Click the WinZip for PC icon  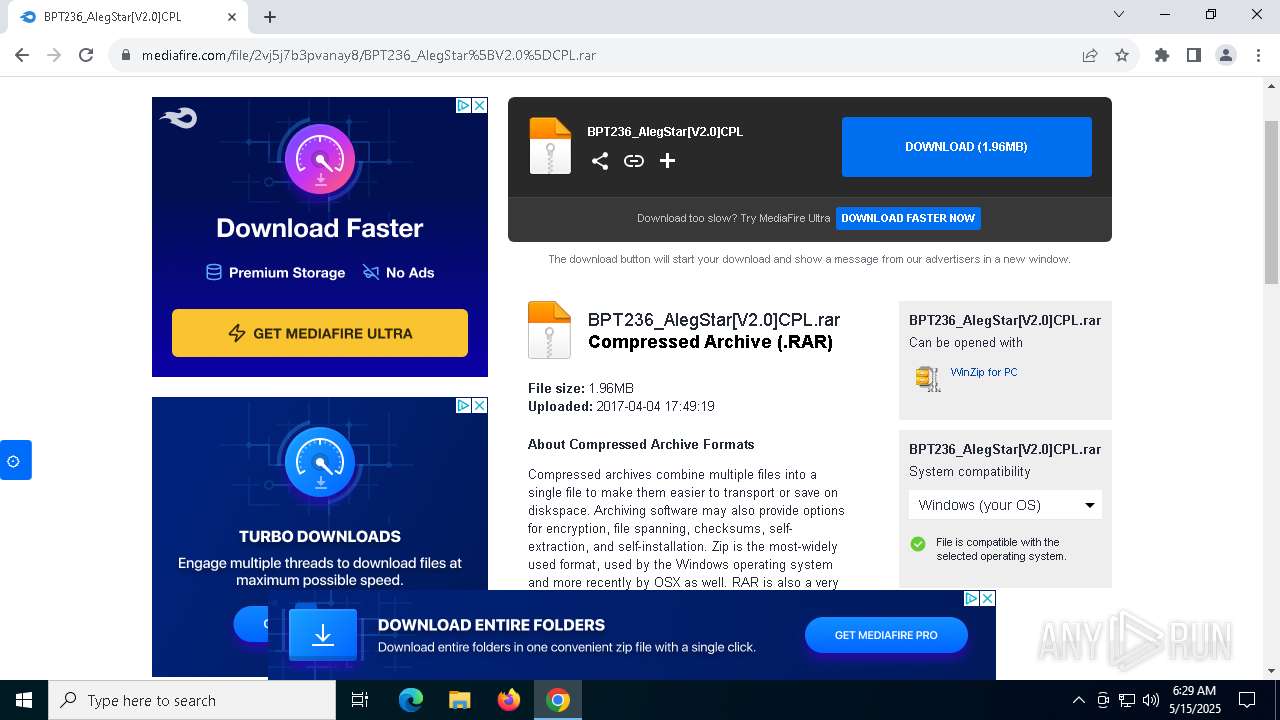928,378
